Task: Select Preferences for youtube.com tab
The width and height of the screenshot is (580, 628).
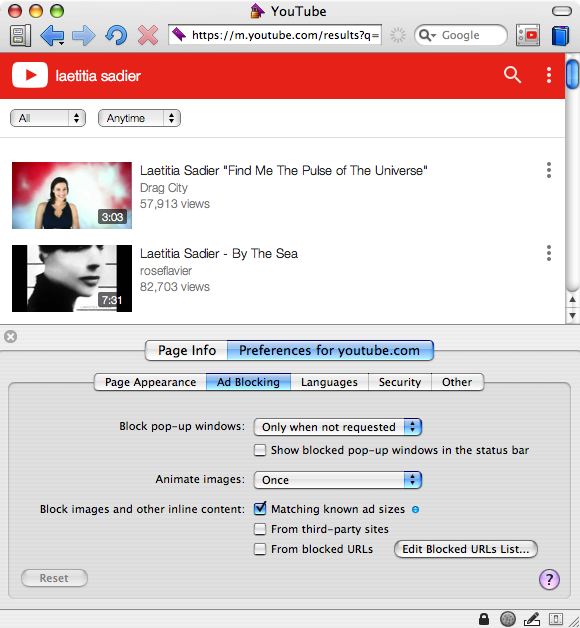Action: pyautogui.click(x=330, y=350)
